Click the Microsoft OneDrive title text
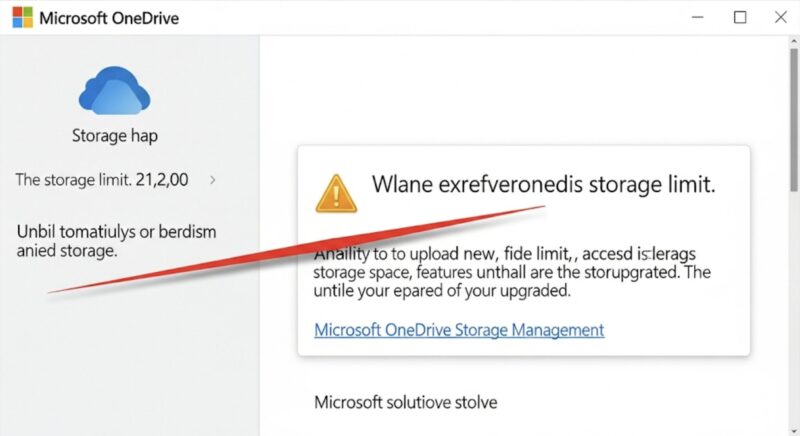Image resolution: width=800 pixels, height=436 pixels. click(x=109, y=18)
